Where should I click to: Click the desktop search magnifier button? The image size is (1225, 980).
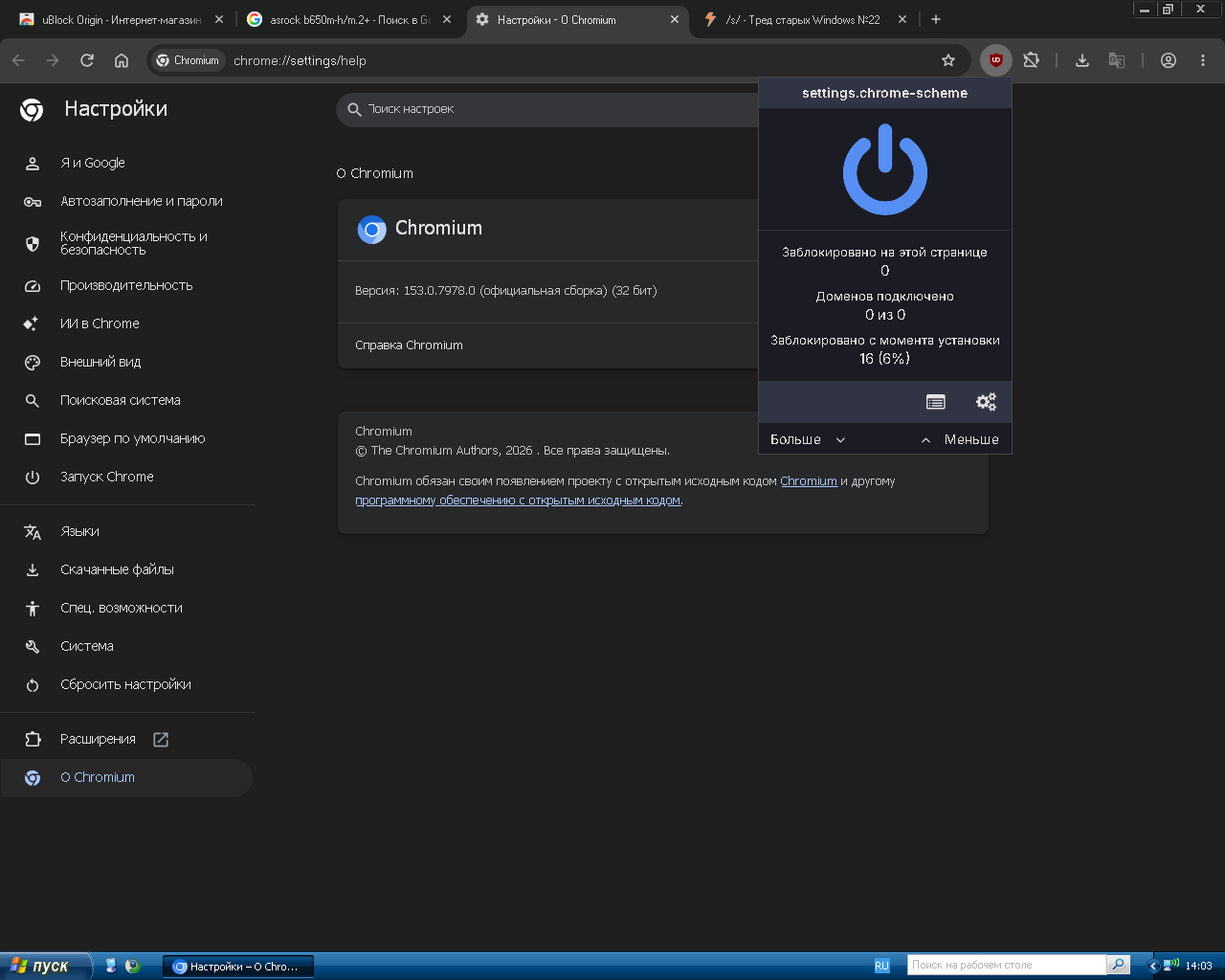coord(1118,965)
